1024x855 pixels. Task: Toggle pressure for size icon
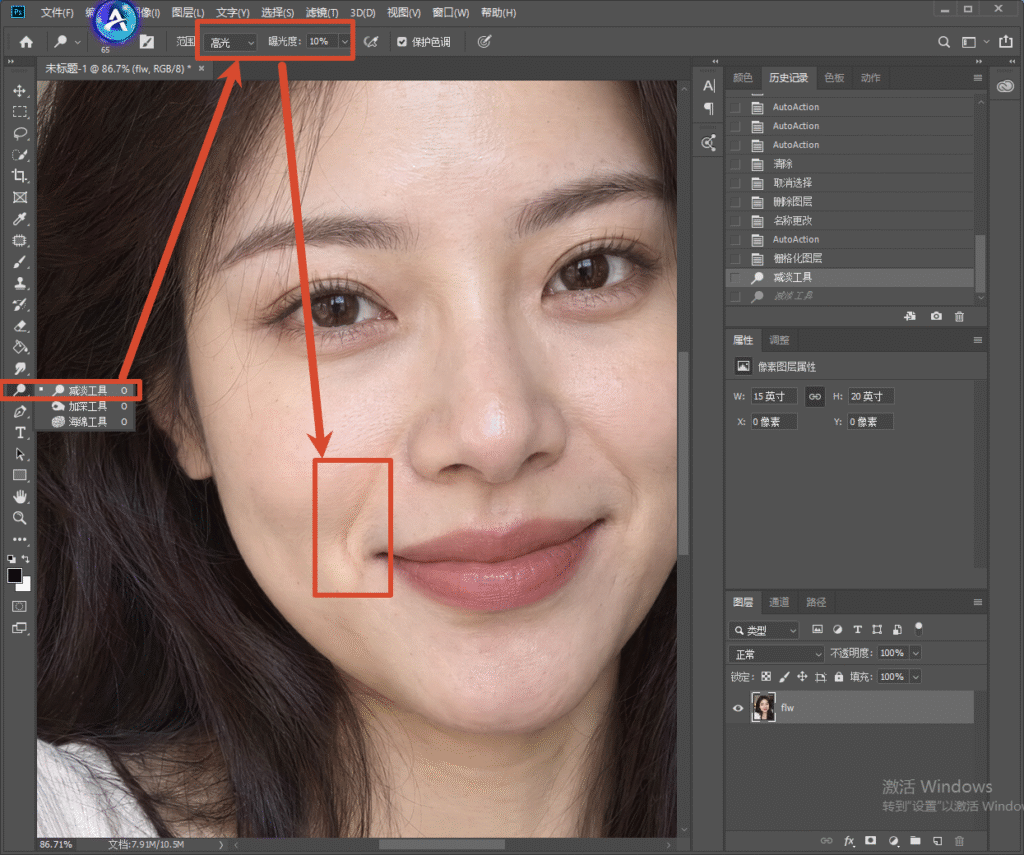point(484,42)
